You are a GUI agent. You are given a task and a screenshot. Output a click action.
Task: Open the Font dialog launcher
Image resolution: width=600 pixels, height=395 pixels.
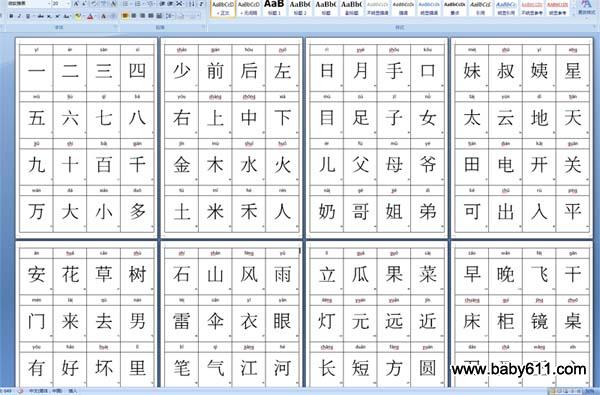pos(115,28)
